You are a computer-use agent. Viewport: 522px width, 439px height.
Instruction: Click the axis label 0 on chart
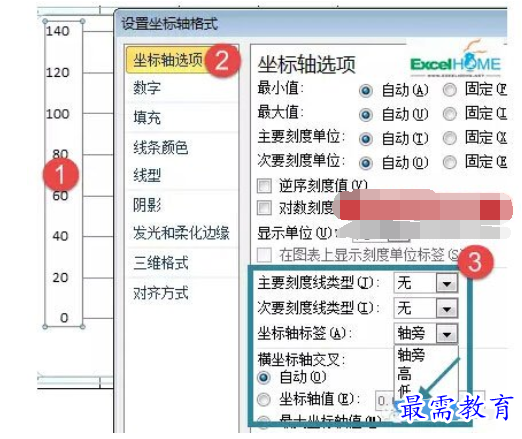64,318
